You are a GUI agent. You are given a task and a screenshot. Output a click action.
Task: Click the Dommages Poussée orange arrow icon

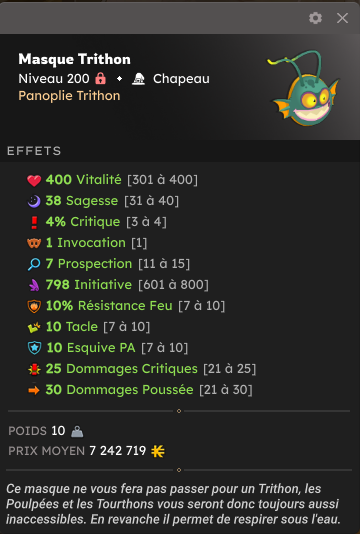point(34,390)
